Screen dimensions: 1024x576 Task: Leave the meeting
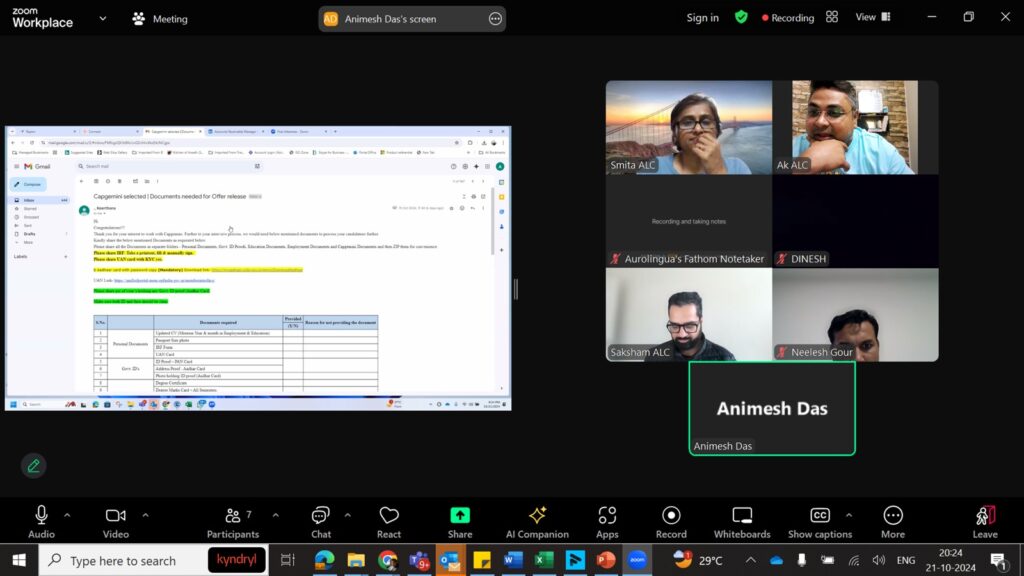(x=984, y=521)
